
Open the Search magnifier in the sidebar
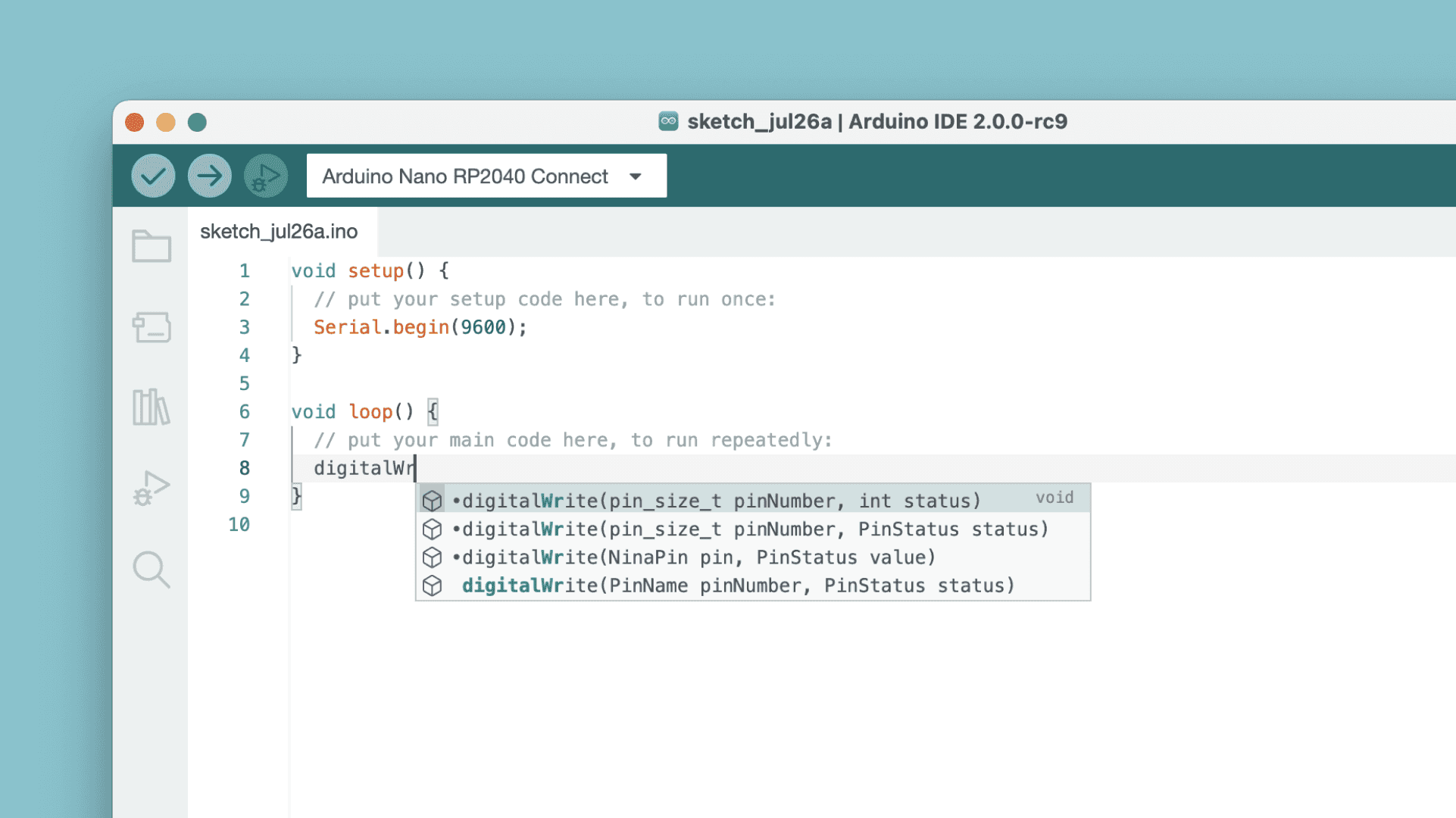tap(151, 569)
